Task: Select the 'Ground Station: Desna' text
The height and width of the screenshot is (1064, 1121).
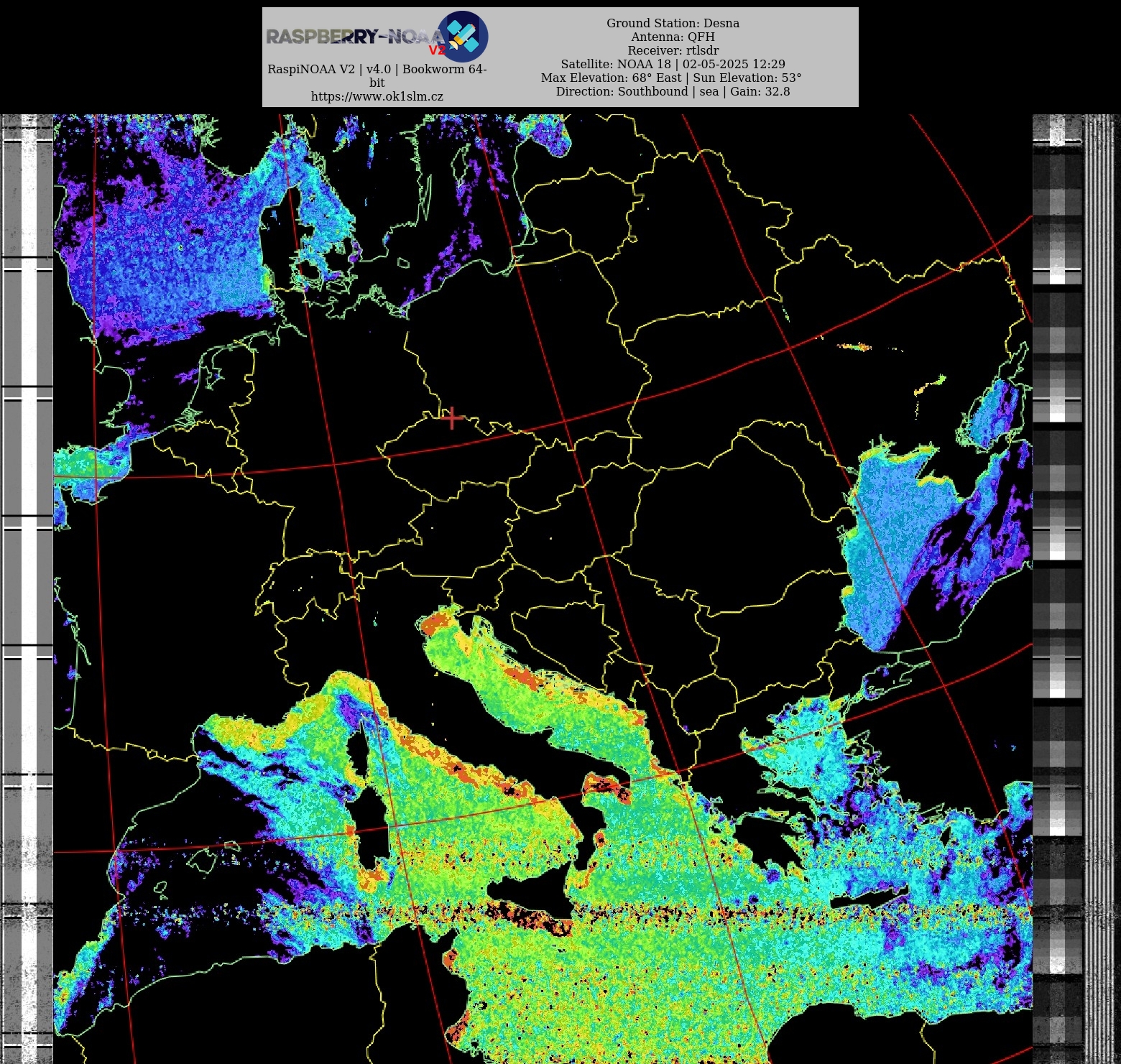Action: pyautogui.click(x=673, y=23)
